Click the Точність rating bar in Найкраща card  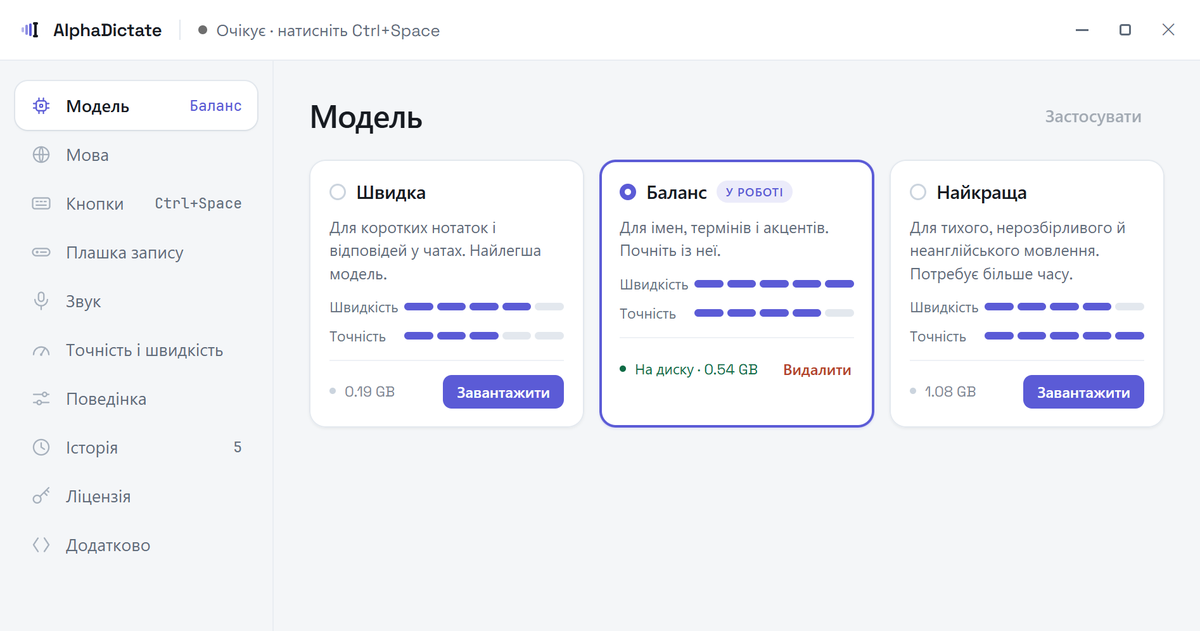[1064, 336]
